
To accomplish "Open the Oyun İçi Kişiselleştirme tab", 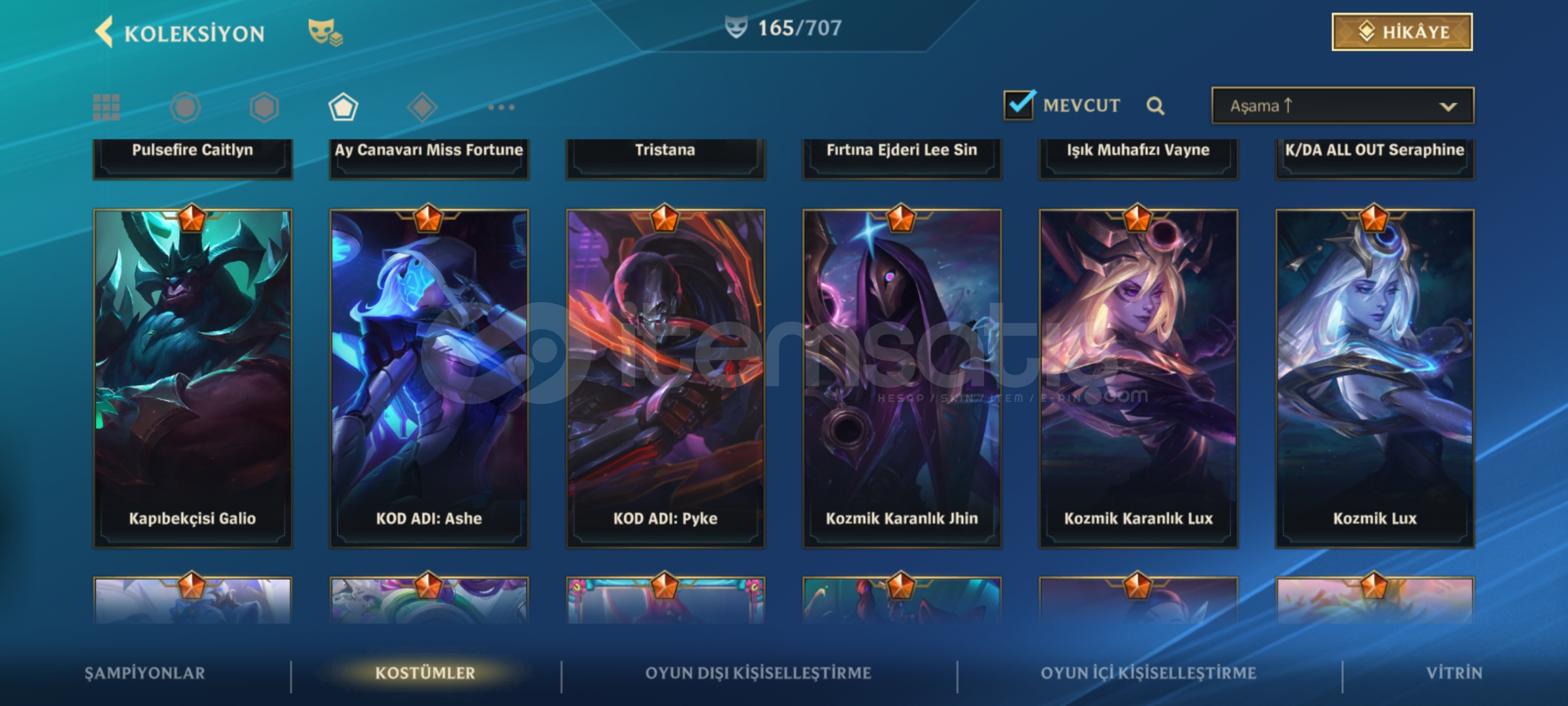I will pyautogui.click(x=1148, y=673).
